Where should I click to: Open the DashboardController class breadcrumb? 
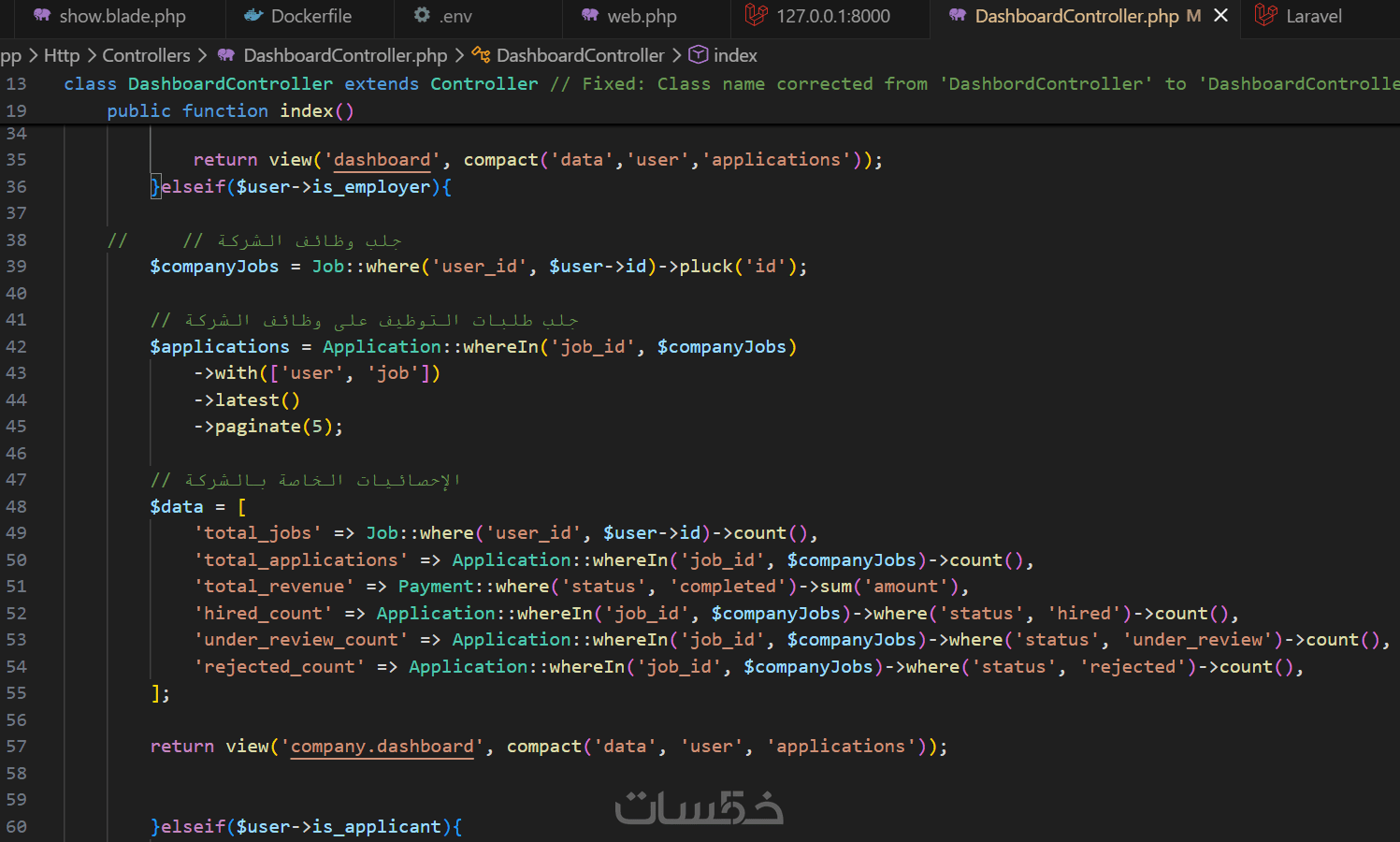(x=580, y=55)
